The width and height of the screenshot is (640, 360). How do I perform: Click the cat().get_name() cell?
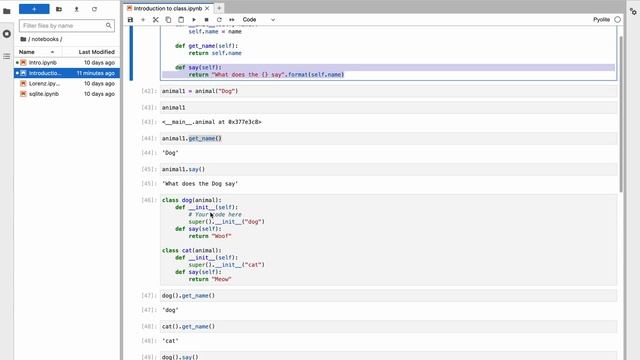388,327
